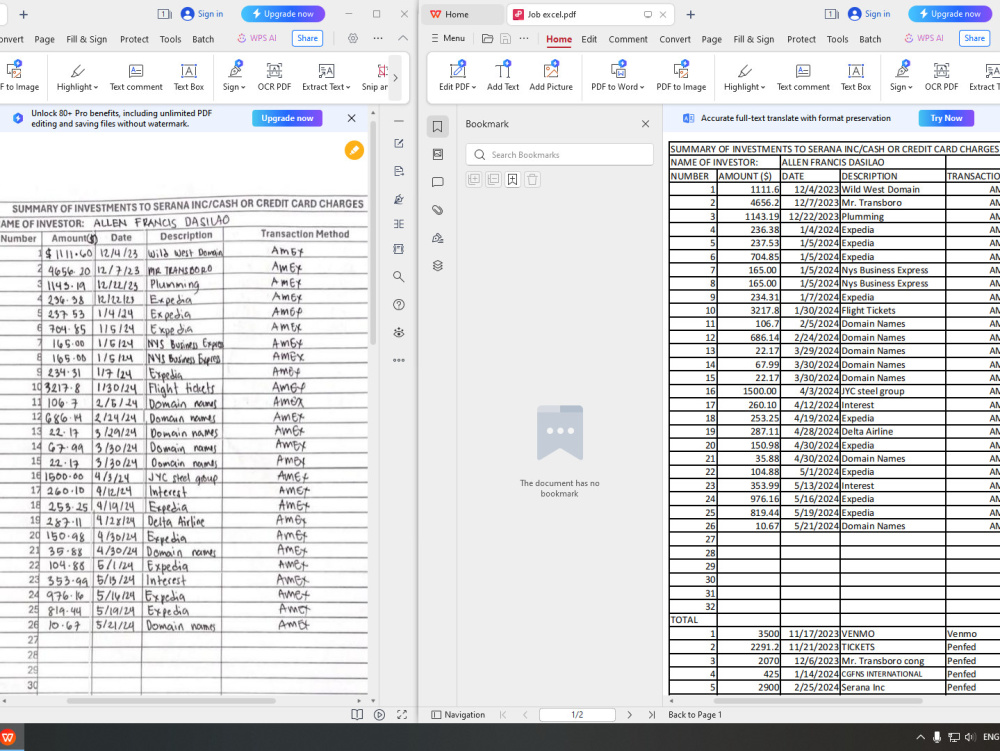
Task: Open the attachments paperclip panel
Action: [438, 210]
